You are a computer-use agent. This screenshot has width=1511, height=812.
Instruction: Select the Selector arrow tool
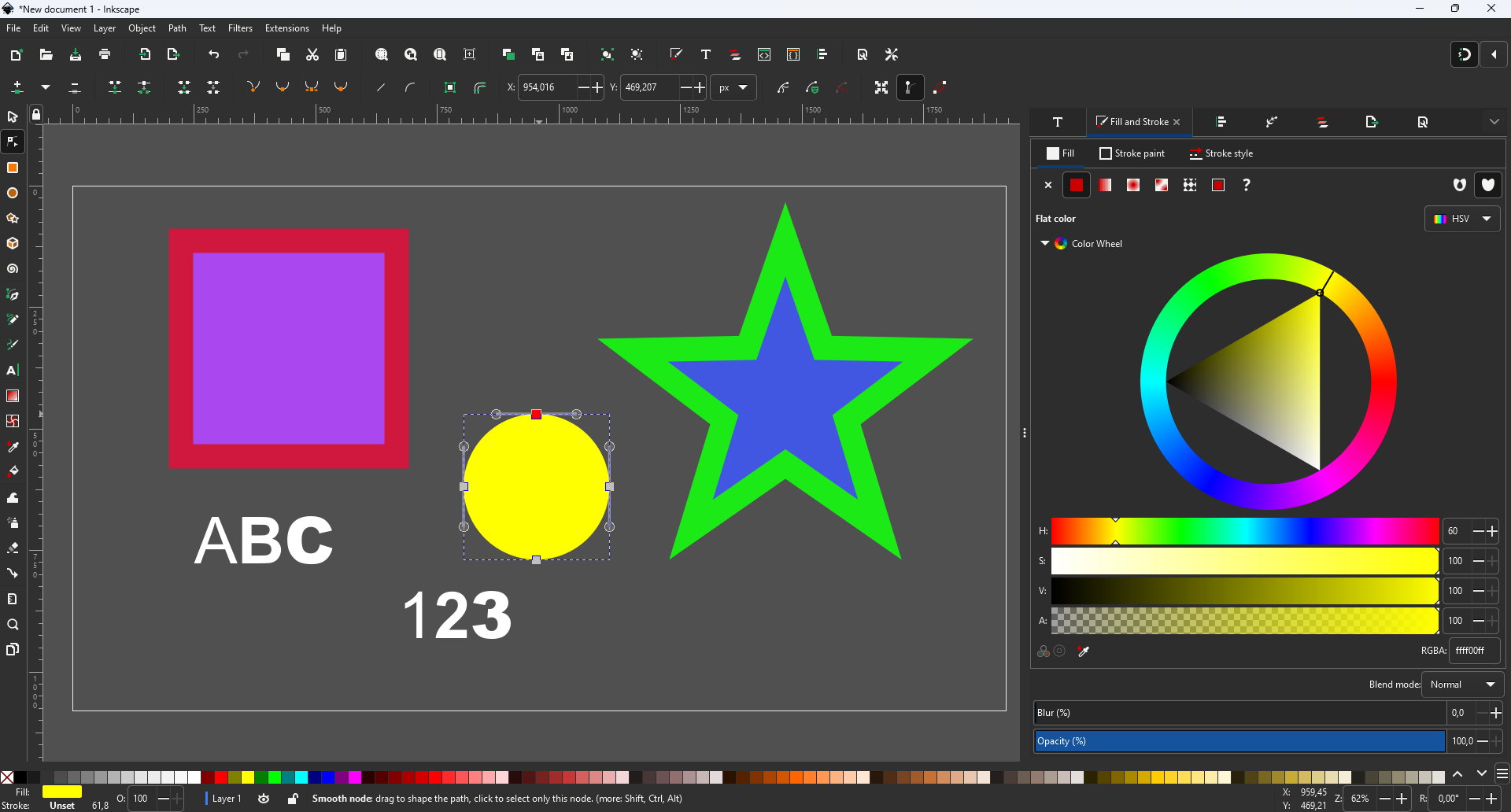[x=13, y=116]
